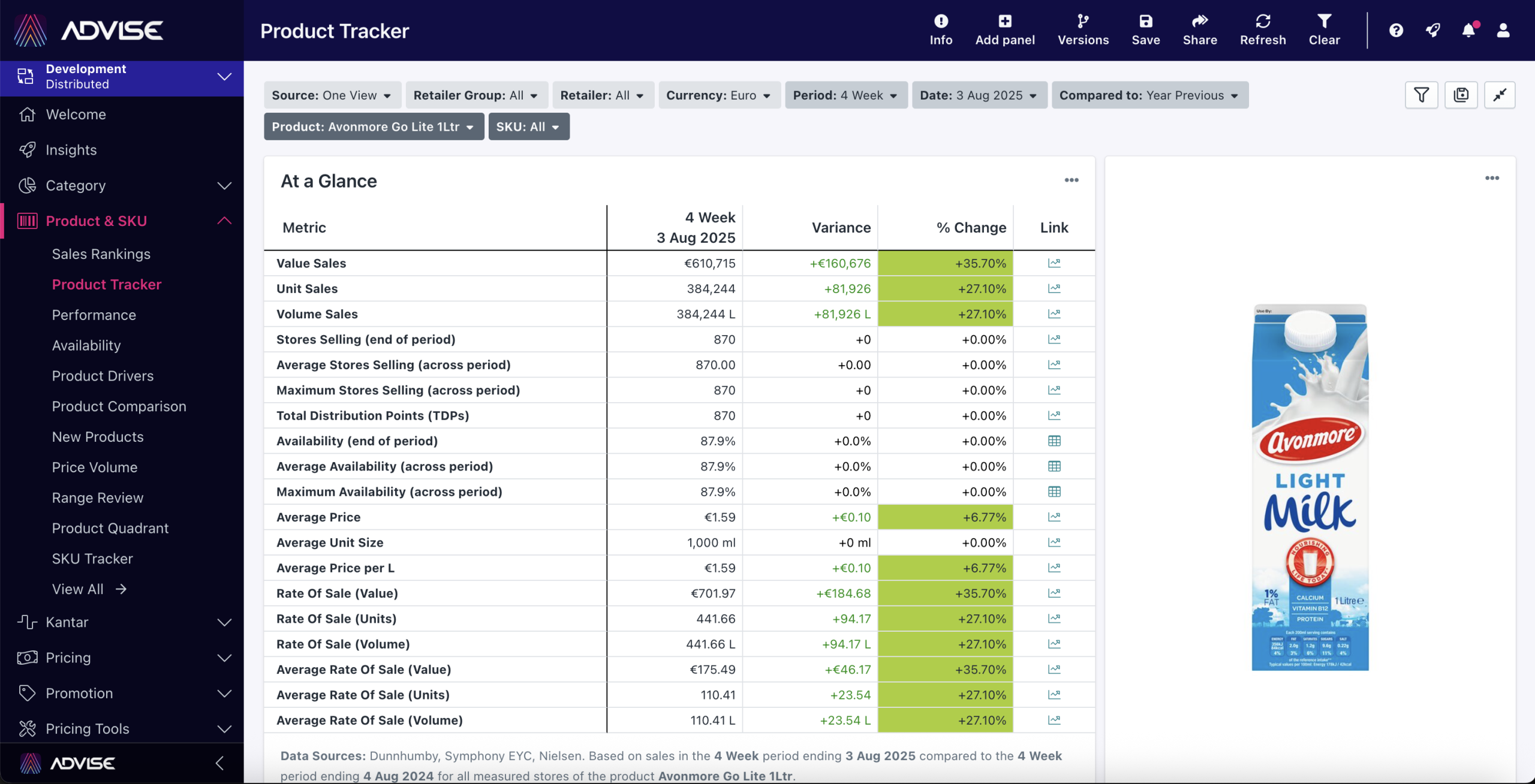Image resolution: width=1535 pixels, height=784 pixels.
Task: Open Availability (end of period) table link
Action: (1054, 441)
